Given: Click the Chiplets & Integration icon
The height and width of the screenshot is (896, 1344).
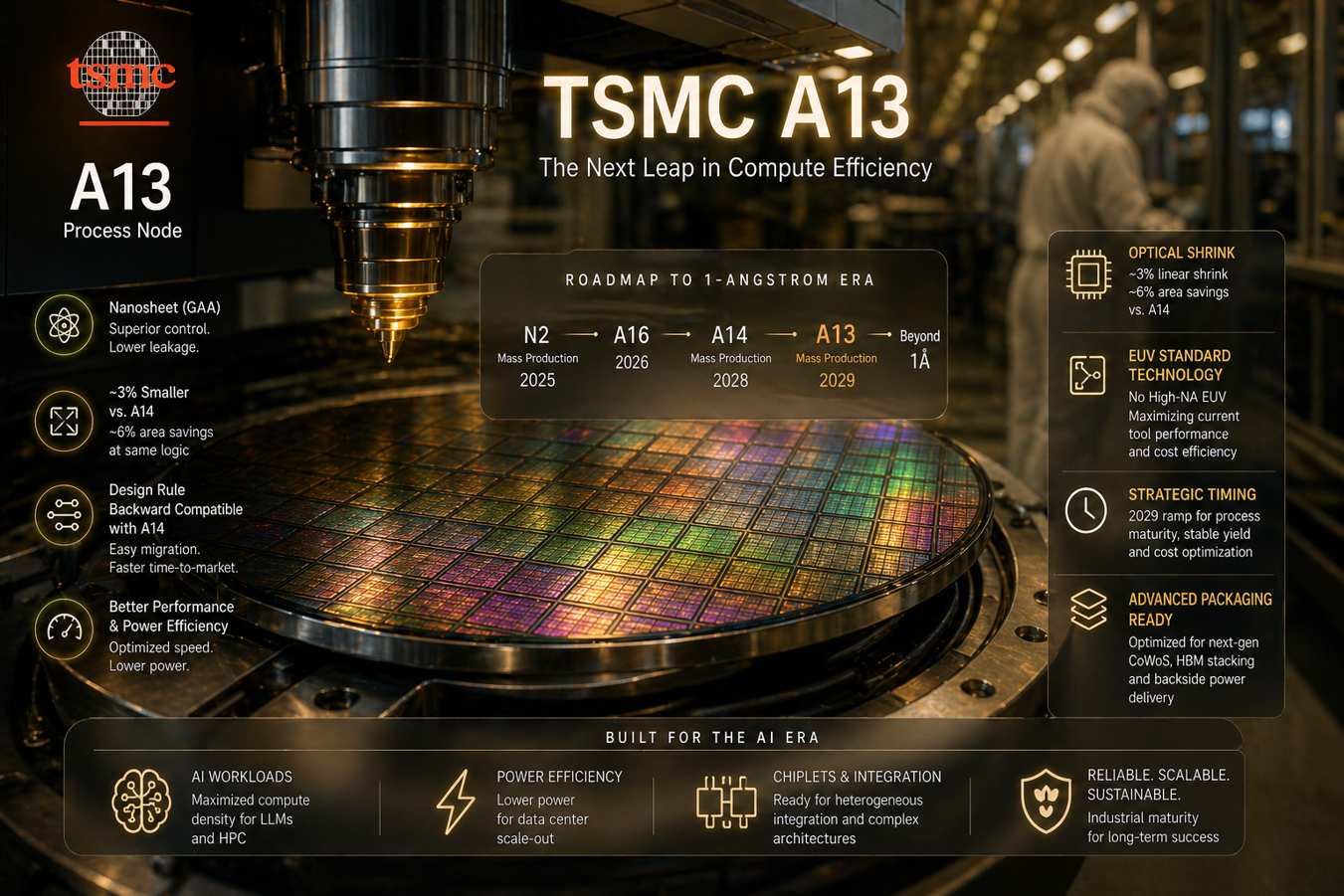Looking at the screenshot, I should tap(726, 802).
